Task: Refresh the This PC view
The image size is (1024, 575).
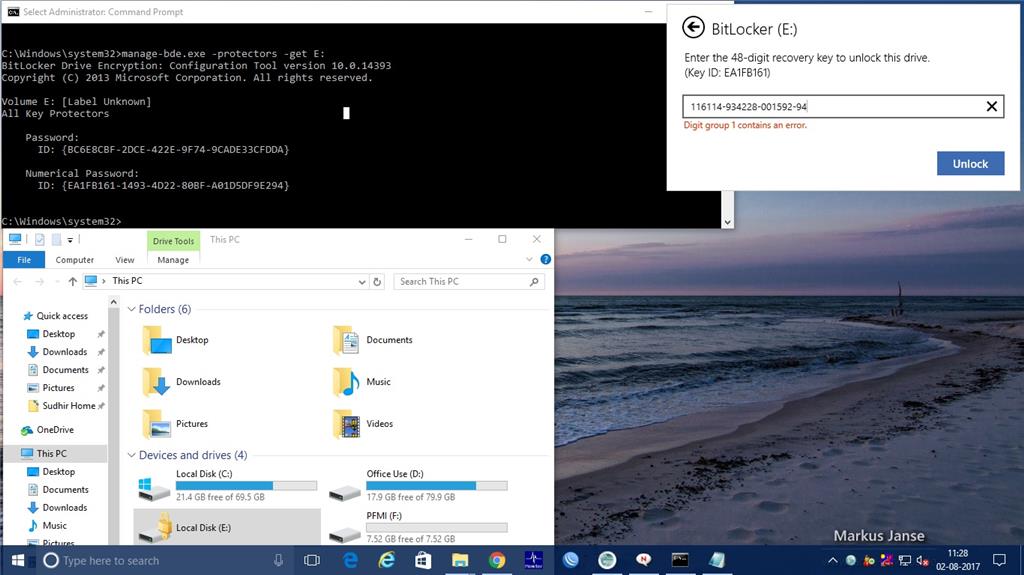Action: tap(377, 282)
